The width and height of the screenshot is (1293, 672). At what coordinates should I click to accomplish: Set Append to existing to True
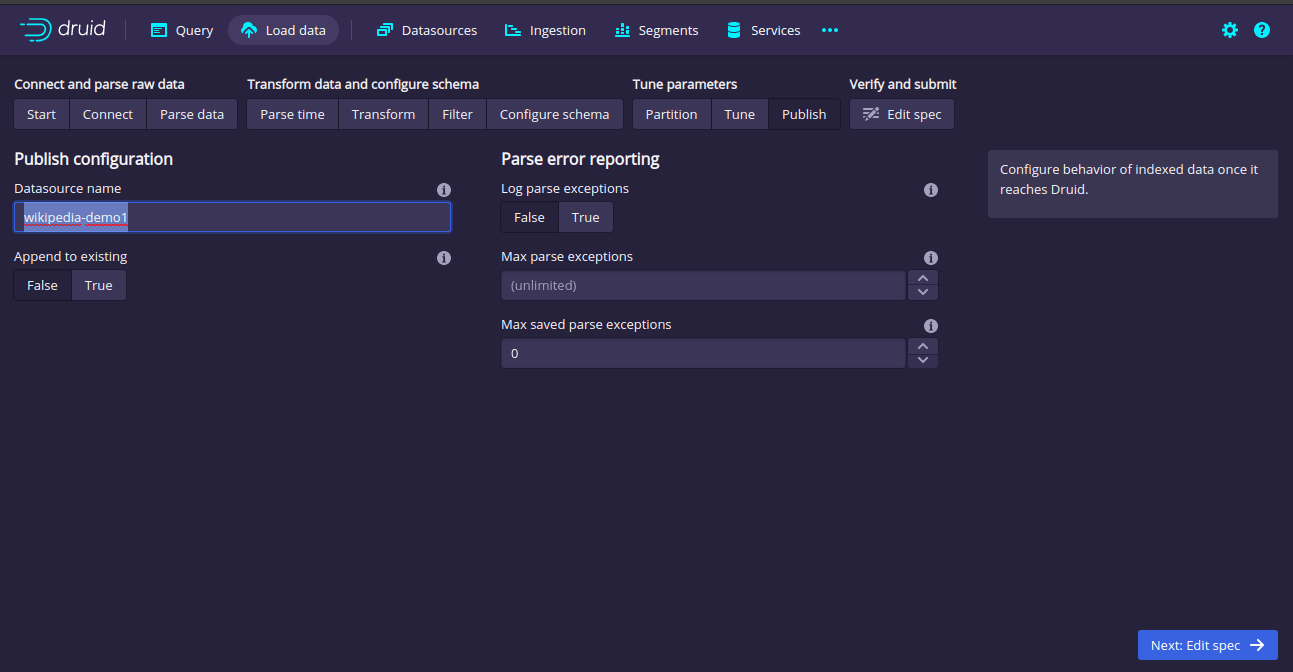99,285
